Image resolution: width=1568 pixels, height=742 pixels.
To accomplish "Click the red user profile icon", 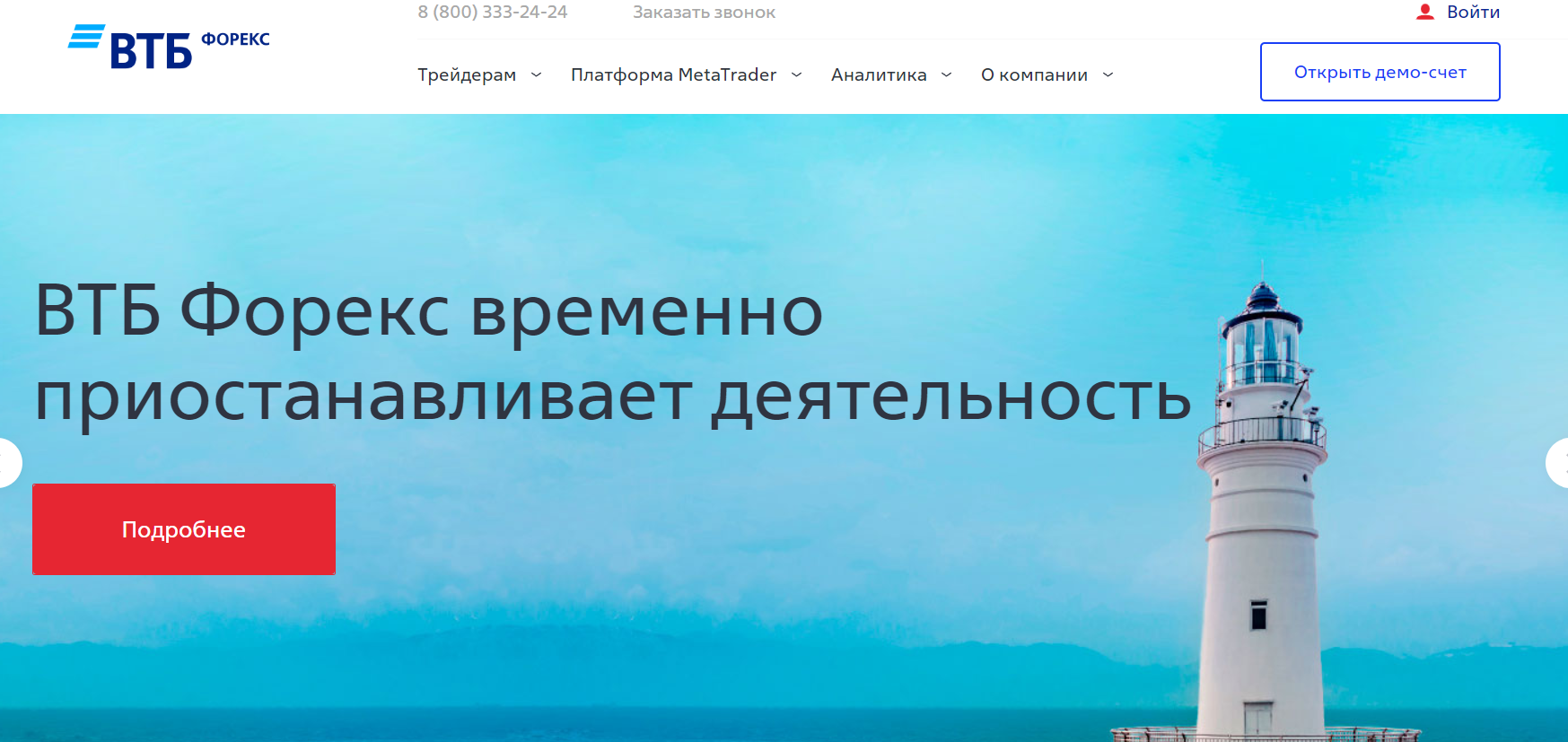I will (1424, 12).
